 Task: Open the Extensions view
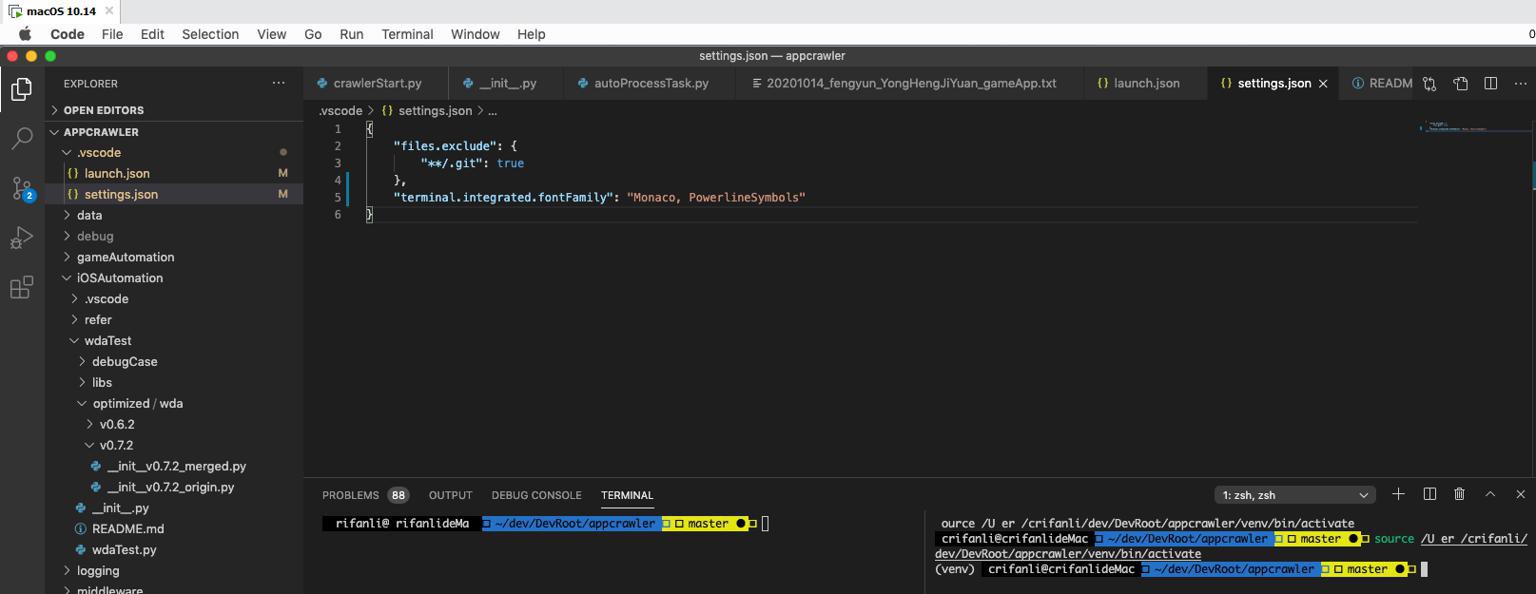click(x=21, y=288)
